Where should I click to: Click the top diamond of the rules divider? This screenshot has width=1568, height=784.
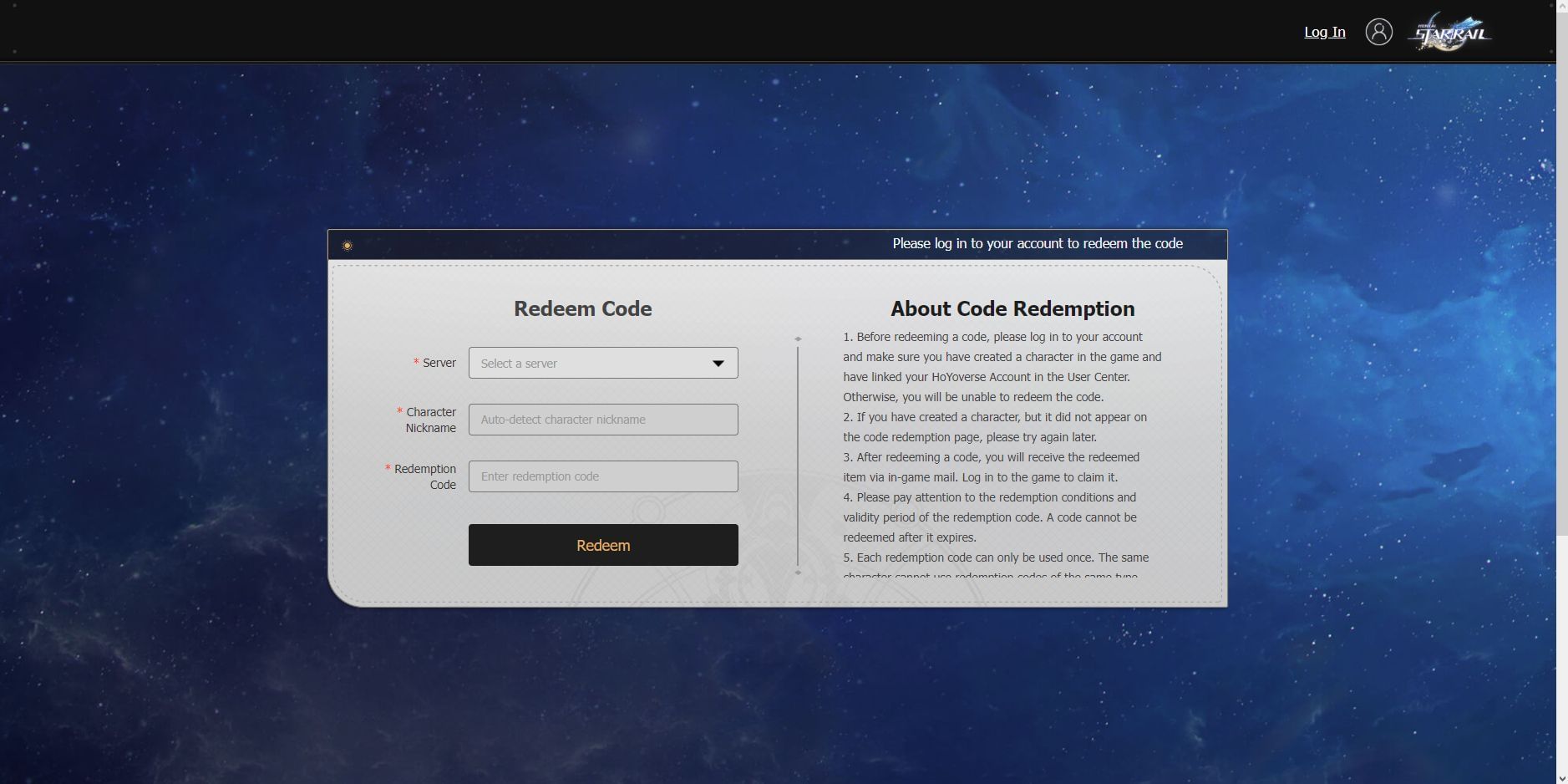pyautogui.click(x=798, y=339)
